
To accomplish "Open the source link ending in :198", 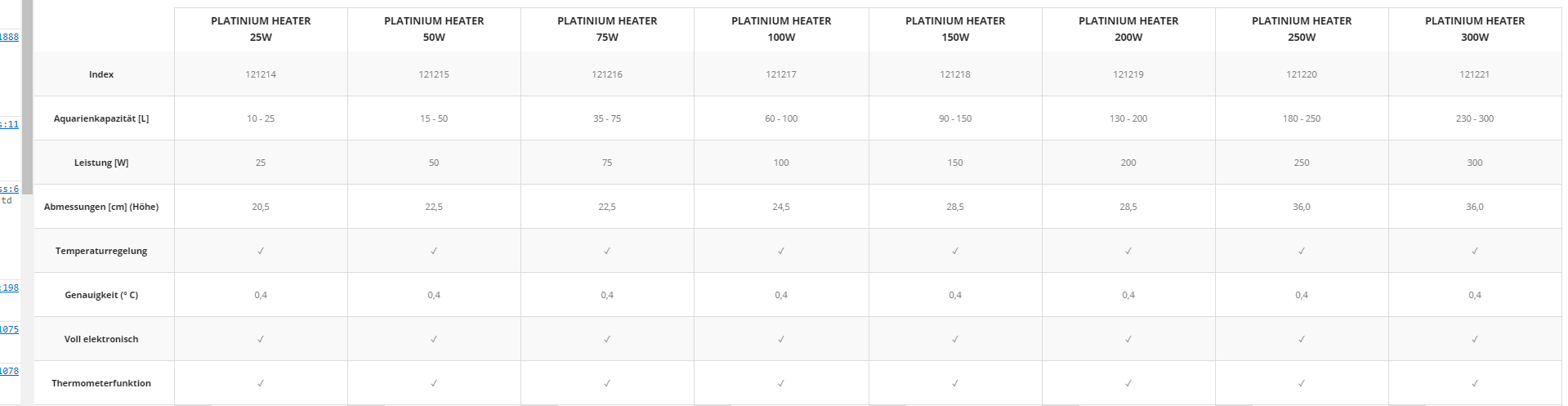I will (9, 288).
